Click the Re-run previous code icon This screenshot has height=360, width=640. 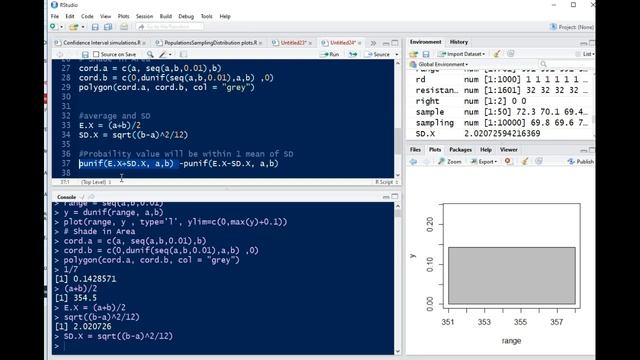353,54
